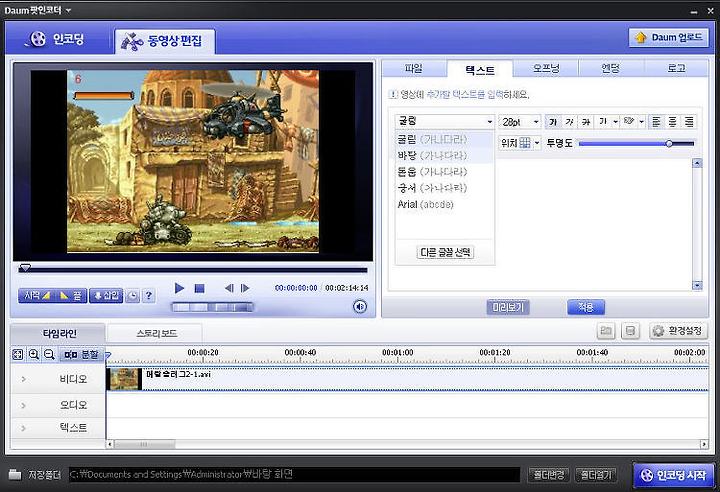Open the 로고 tab

click(676, 69)
